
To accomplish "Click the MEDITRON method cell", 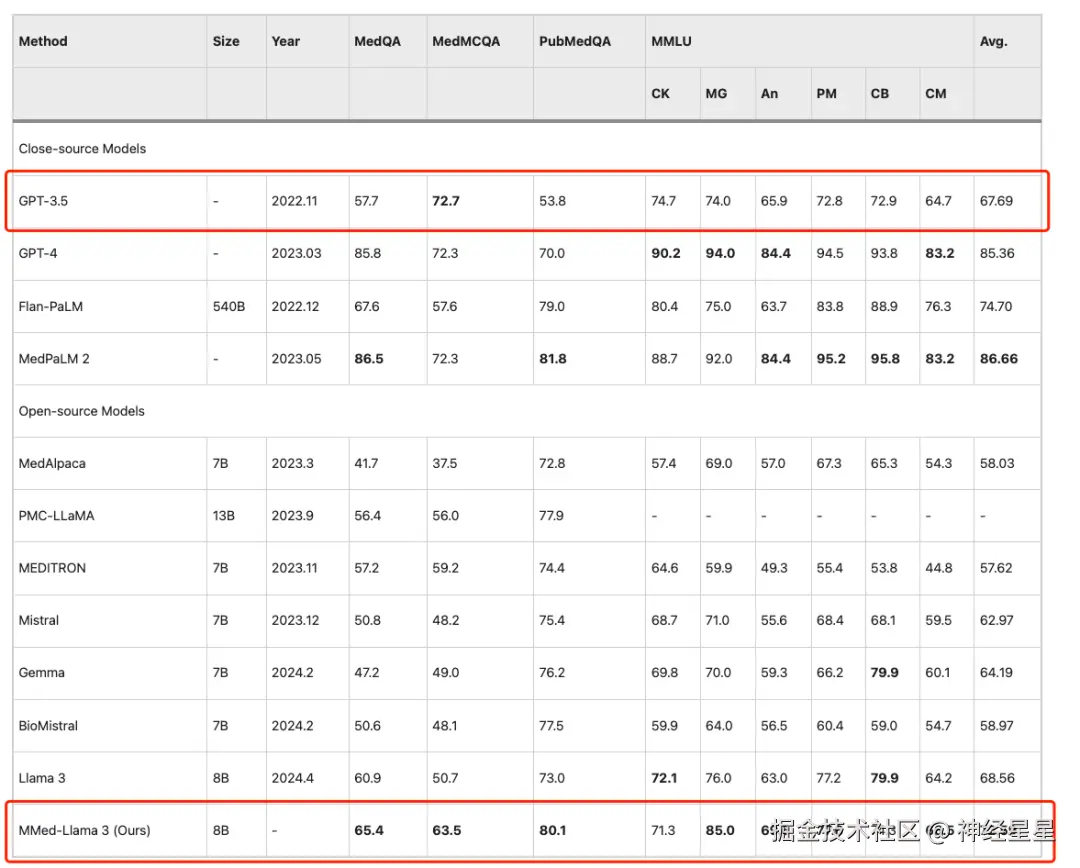I will pos(52,568).
